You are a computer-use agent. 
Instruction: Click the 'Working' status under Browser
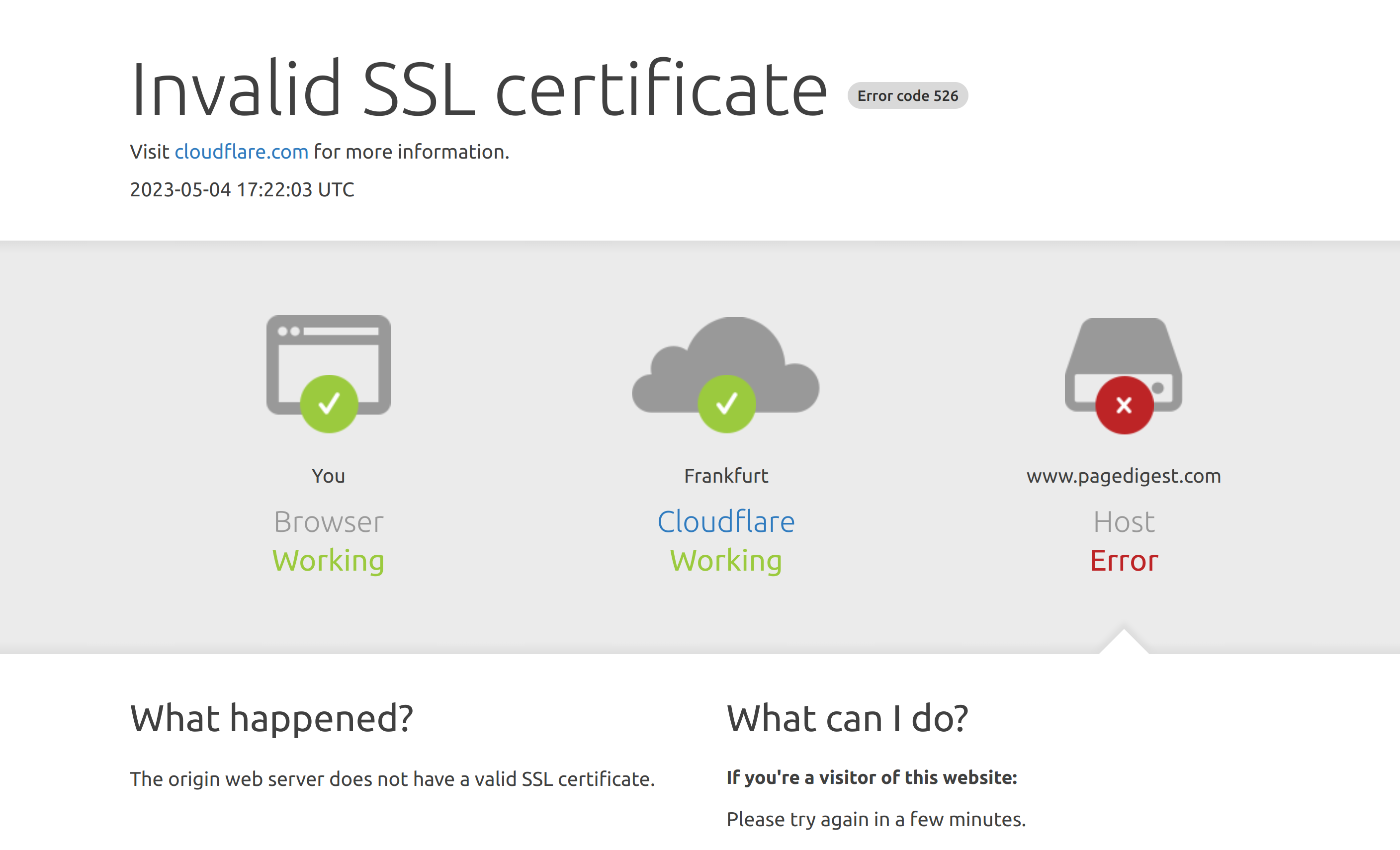[x=329, y=560]
